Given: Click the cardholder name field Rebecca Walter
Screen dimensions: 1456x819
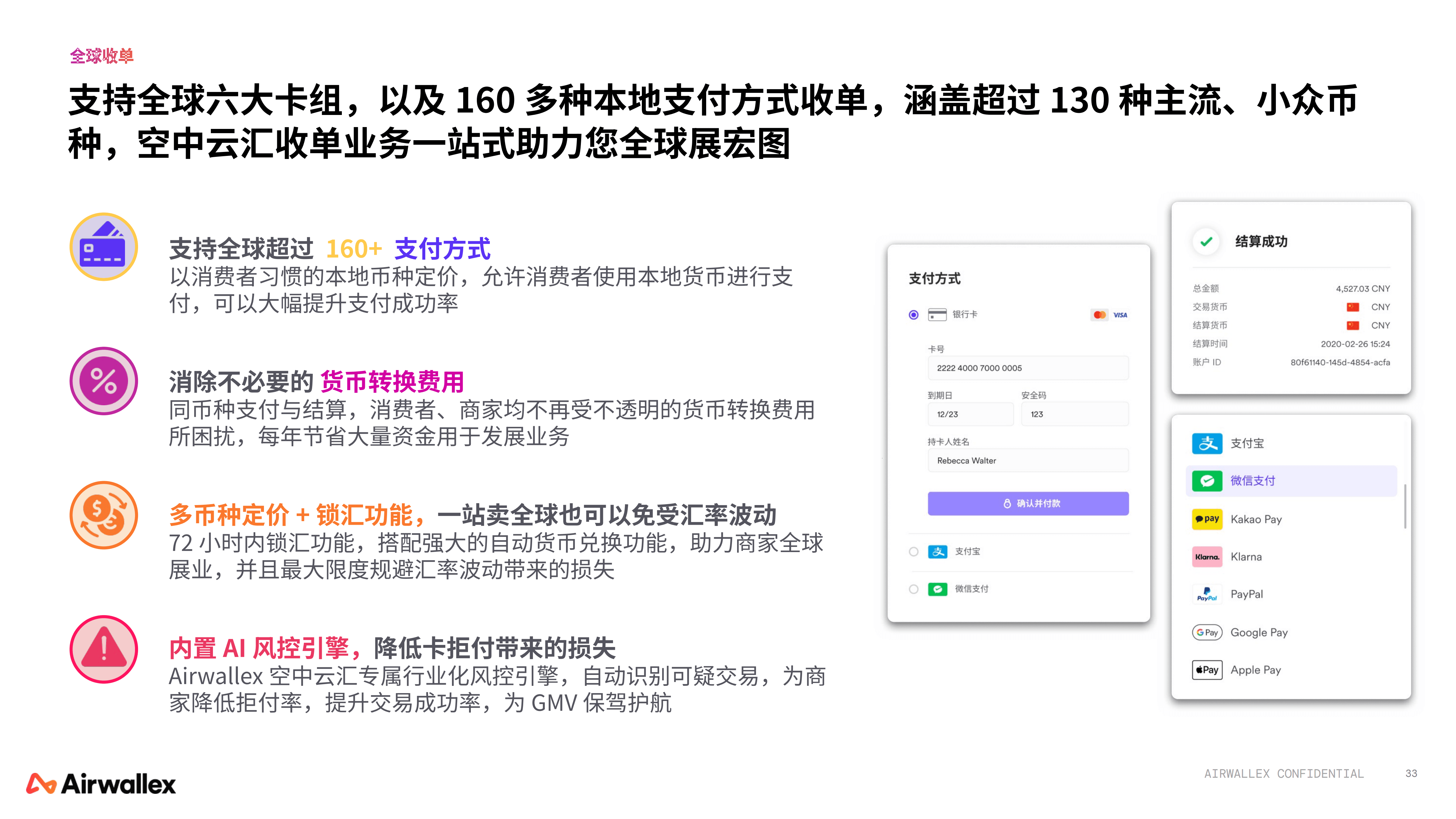Looking at the screenshot, I should coord(1028,461).
